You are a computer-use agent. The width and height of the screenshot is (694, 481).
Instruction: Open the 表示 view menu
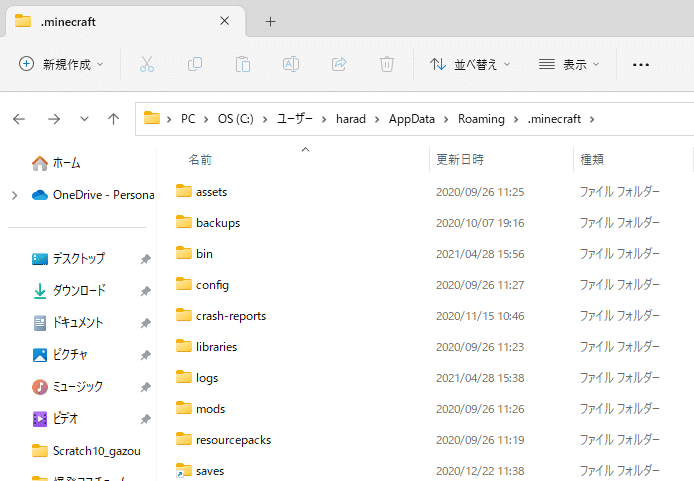569,65
